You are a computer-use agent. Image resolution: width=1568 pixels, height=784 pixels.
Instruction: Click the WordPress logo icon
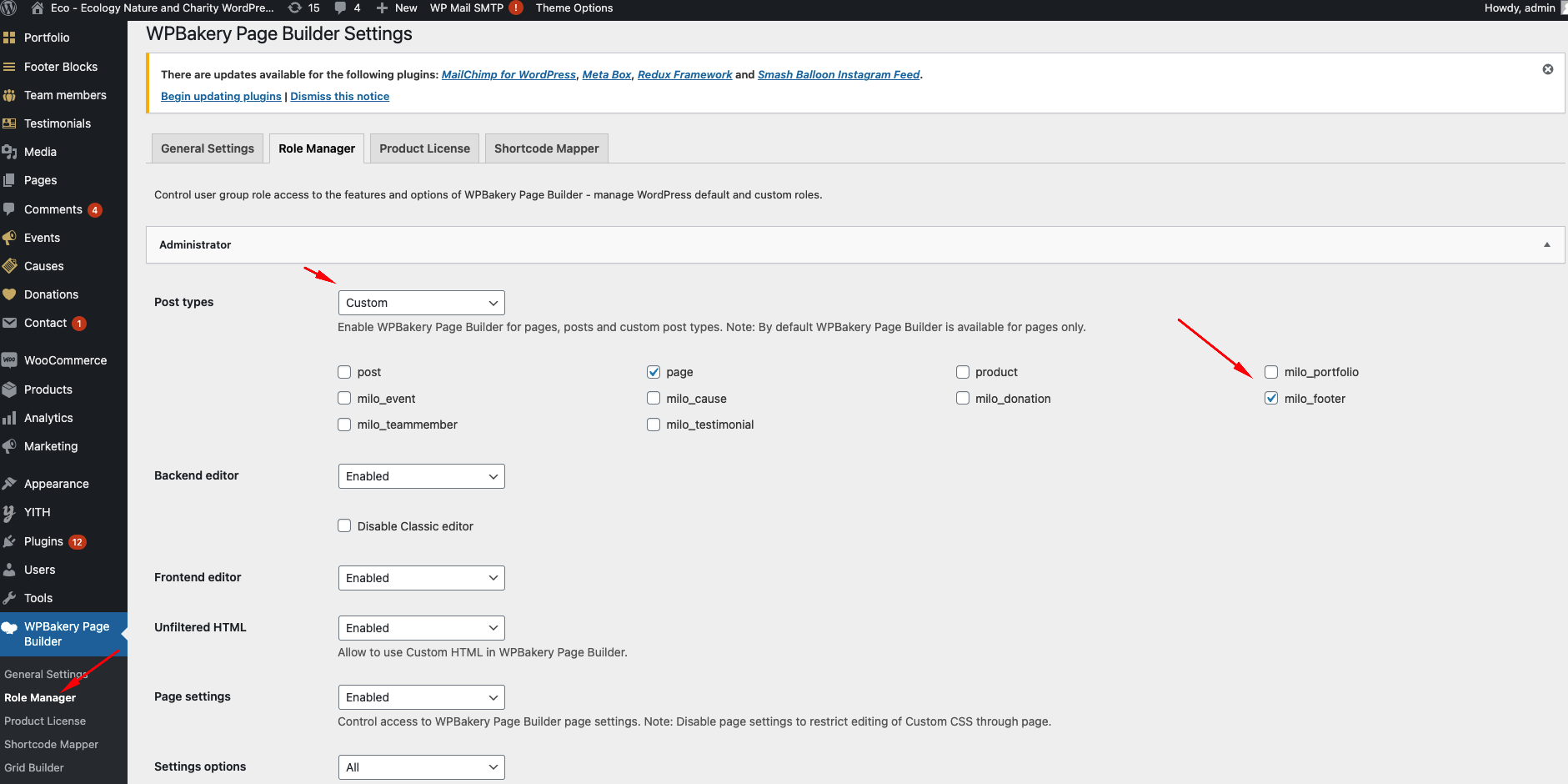tap(9, 8)
